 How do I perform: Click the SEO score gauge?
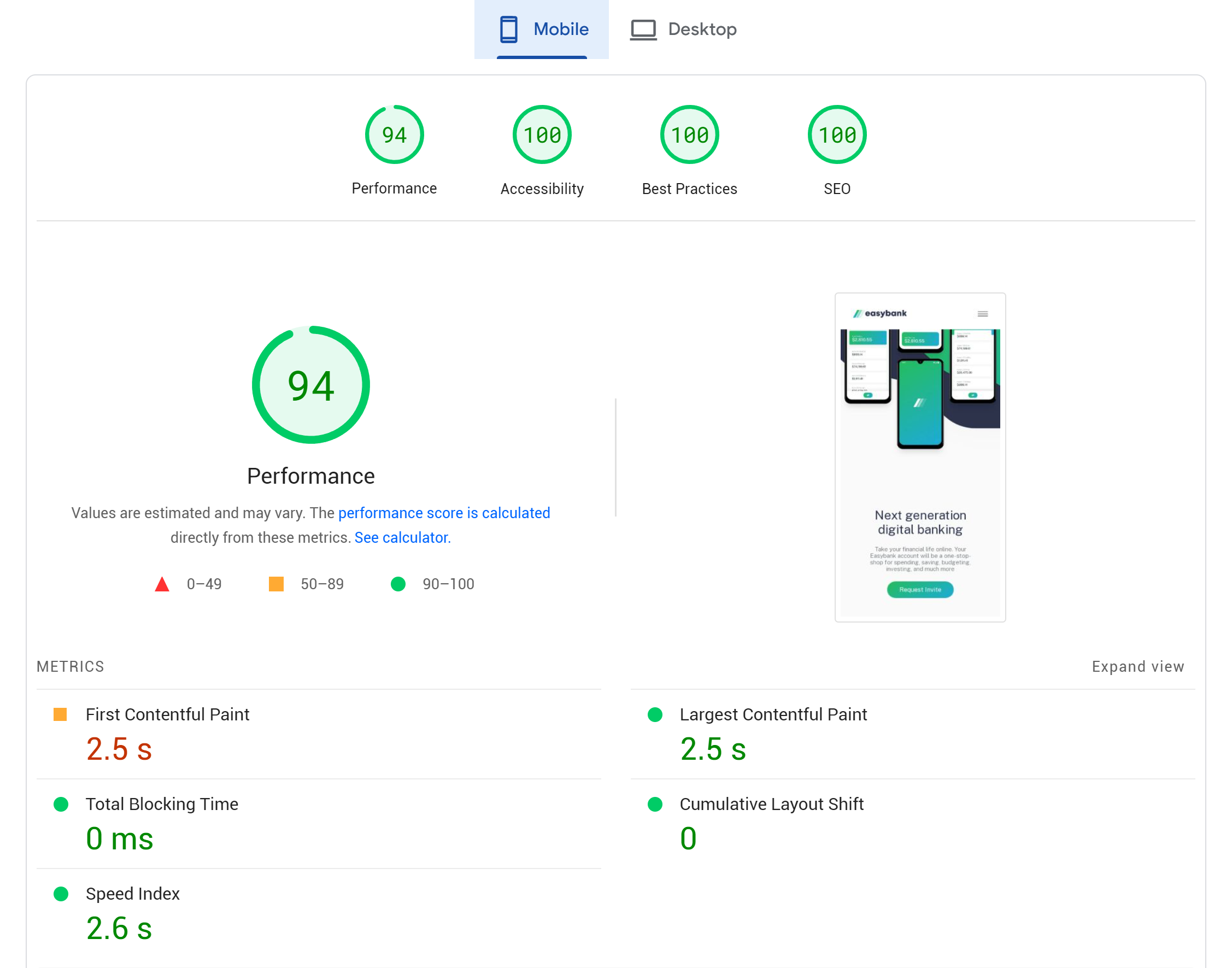pyautogui.click(x=836, y=135)
